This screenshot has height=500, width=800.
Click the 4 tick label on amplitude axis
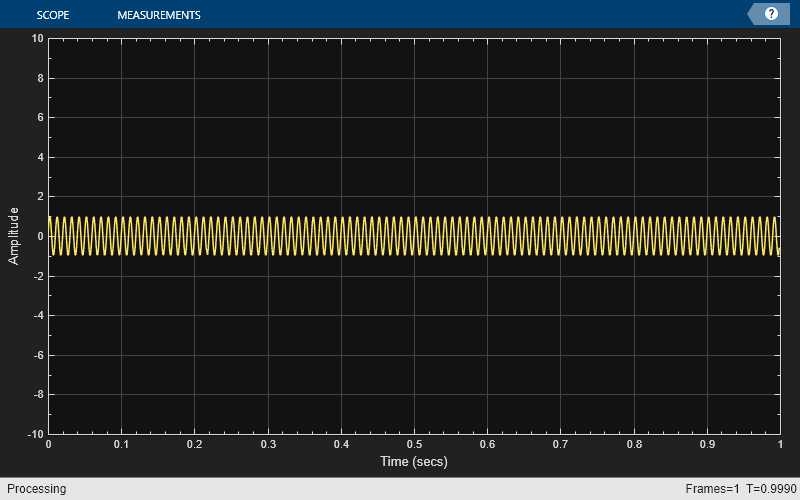point(40,157)
